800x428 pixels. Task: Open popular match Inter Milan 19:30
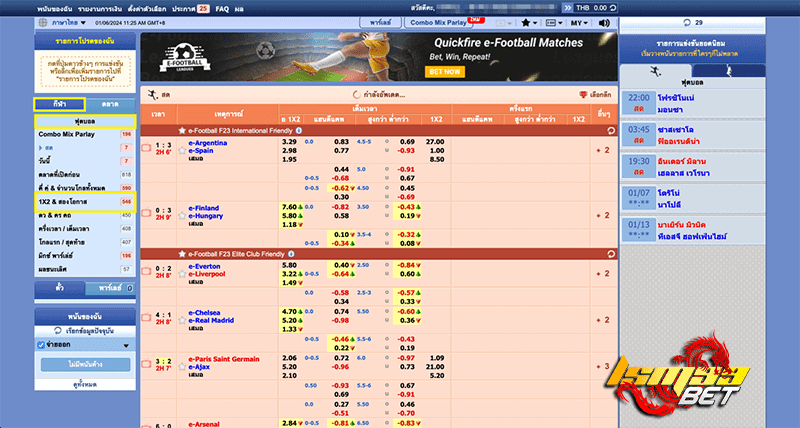[x=693, y=167]
